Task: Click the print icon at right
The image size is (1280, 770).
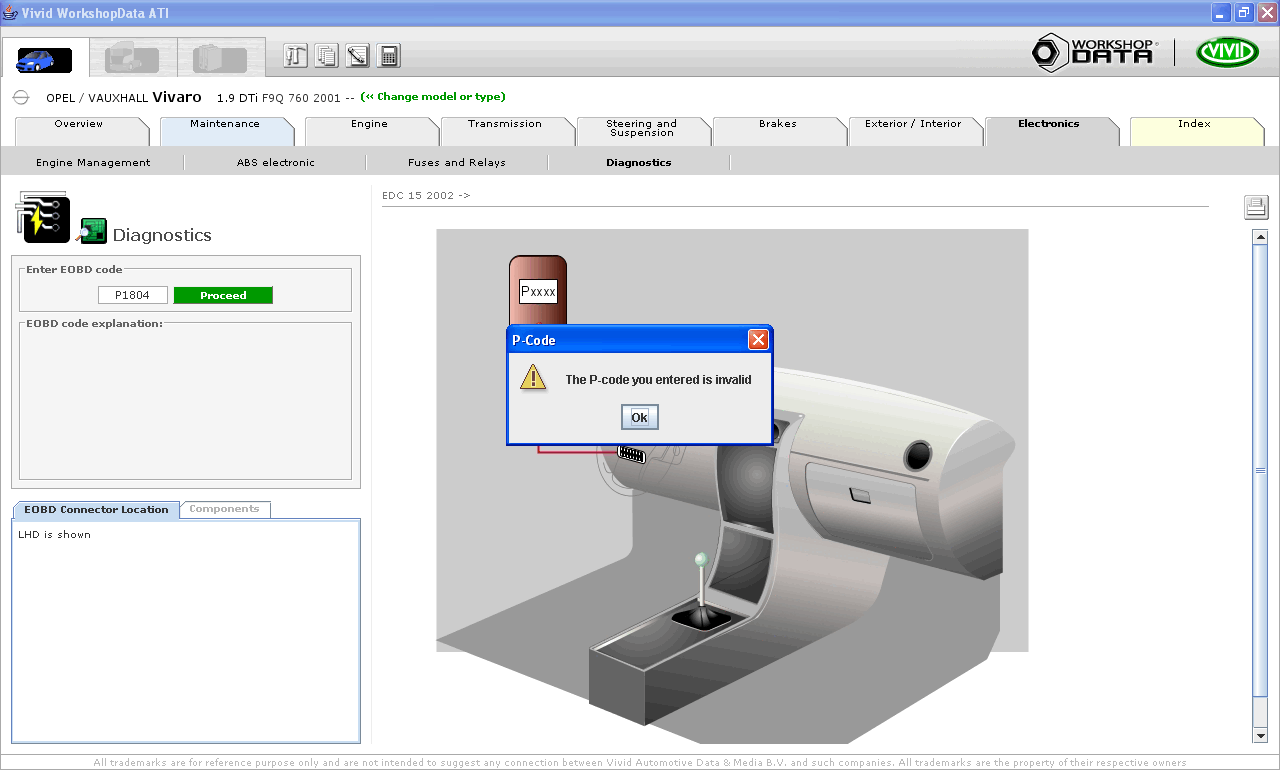Action: [1256, 207]
